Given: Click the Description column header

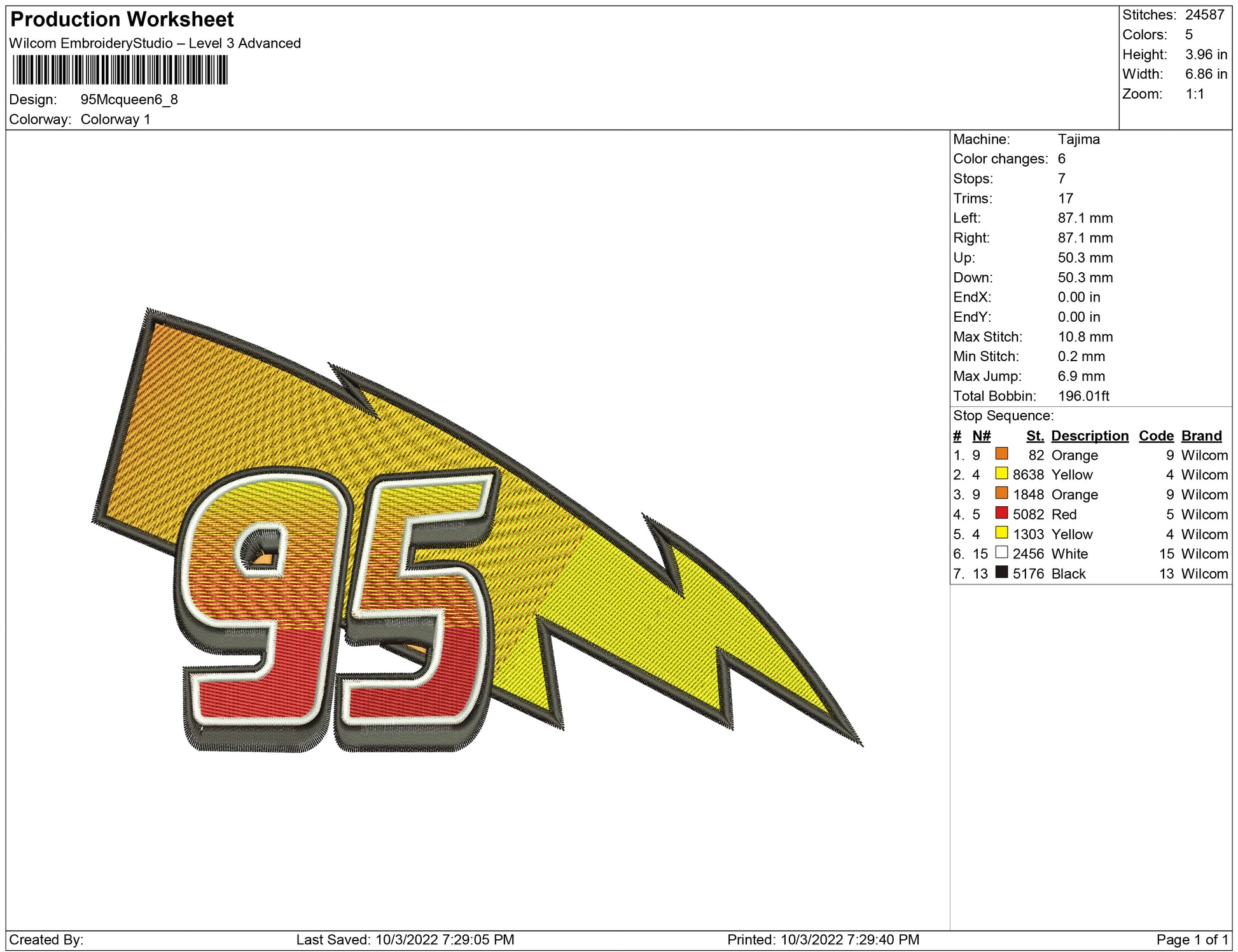Looking at the screenshot, I should [1089, 436].
